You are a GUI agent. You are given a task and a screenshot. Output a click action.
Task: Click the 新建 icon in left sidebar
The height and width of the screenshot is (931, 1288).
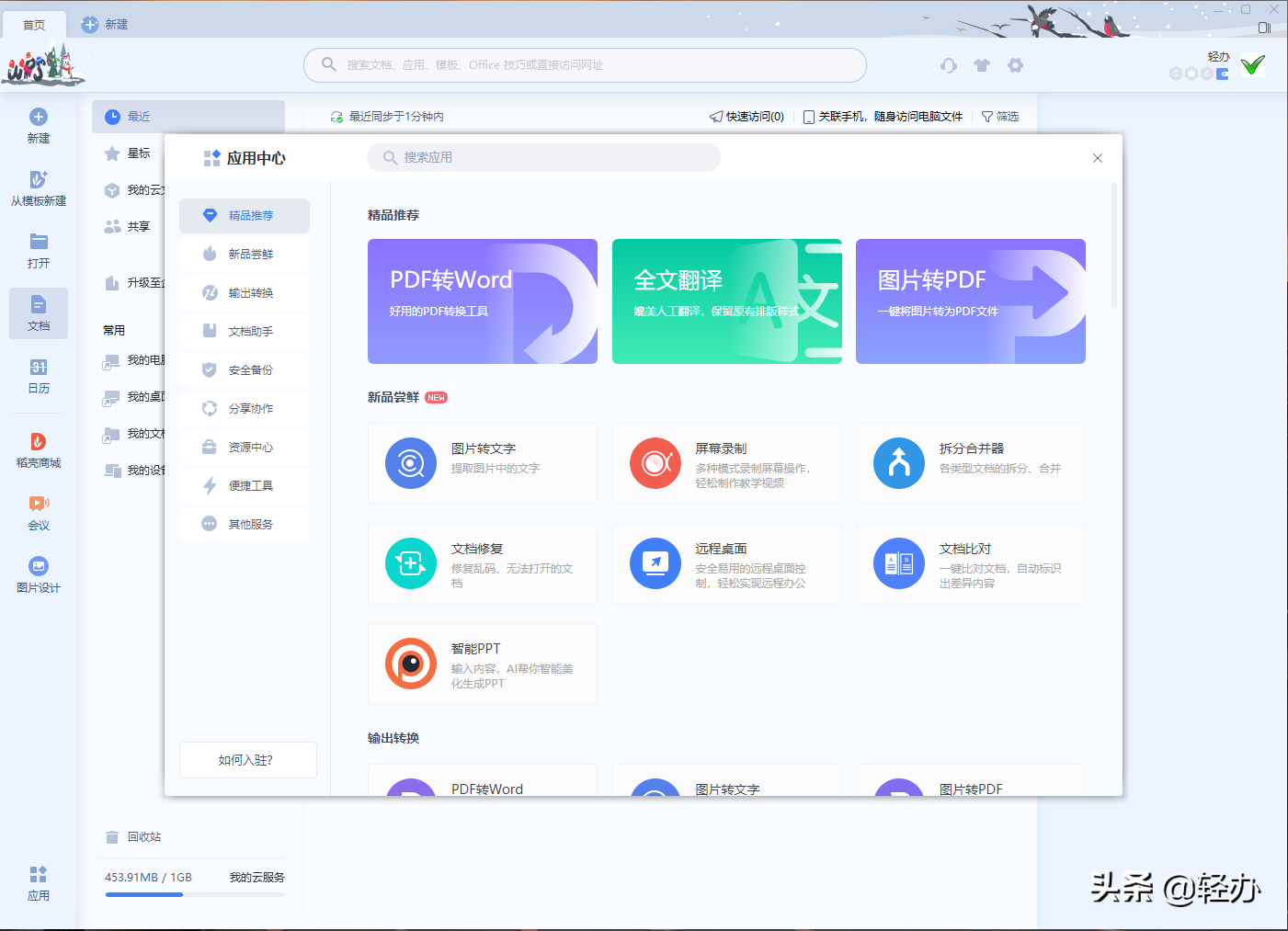point(39,117)
